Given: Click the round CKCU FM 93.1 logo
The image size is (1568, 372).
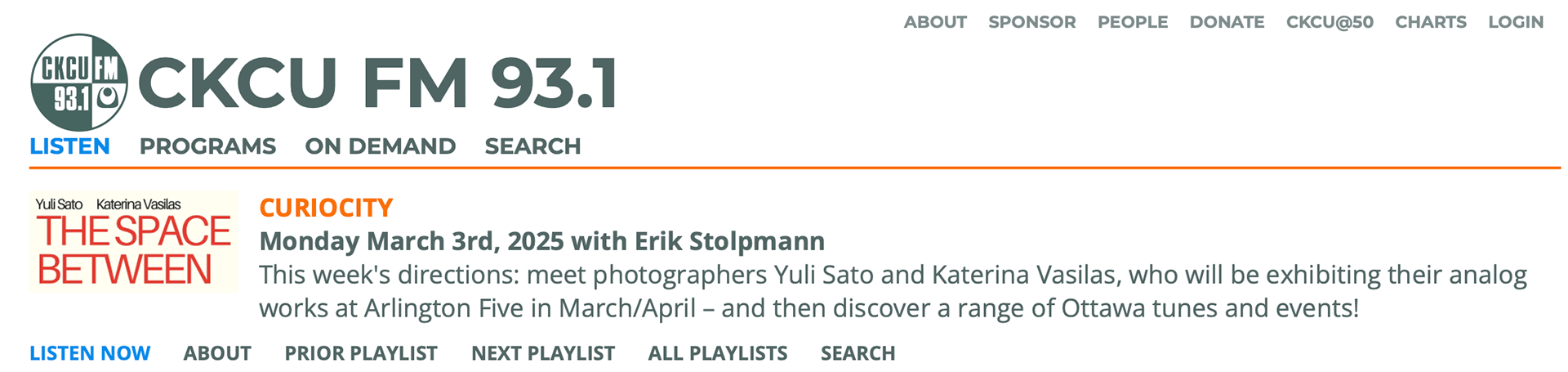Looking at the screenshot, I should point(79,83).
